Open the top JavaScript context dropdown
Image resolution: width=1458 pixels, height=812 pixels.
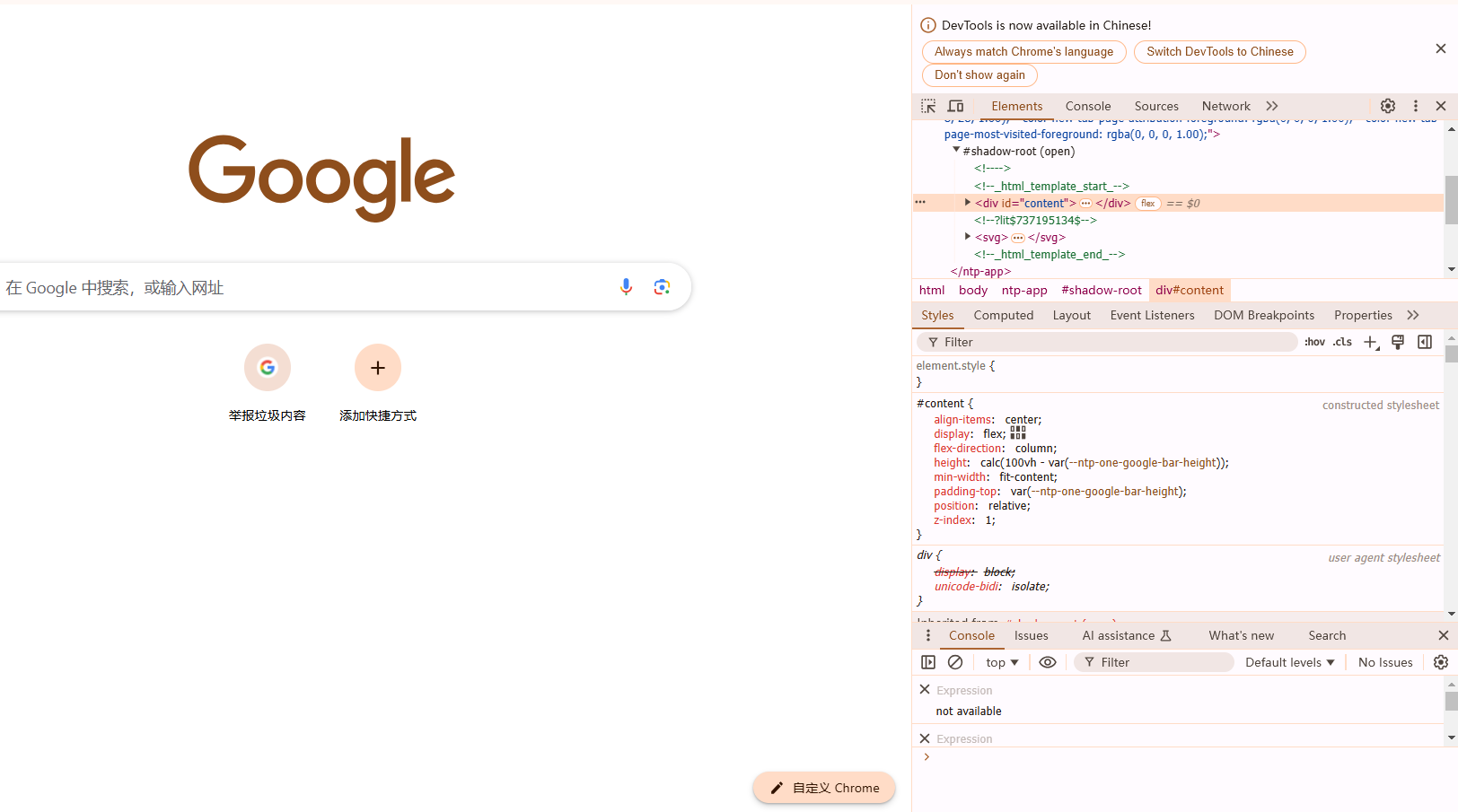click(1002, 662)
